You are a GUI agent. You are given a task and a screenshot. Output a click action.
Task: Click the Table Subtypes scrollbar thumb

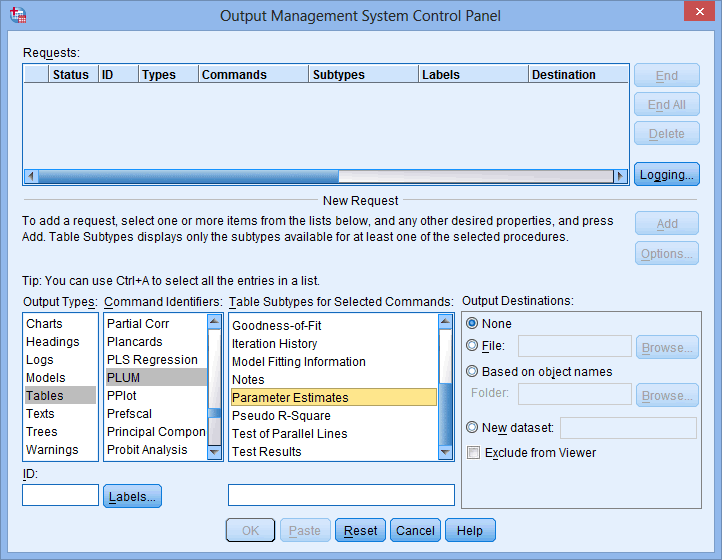(x=445, y=414)
